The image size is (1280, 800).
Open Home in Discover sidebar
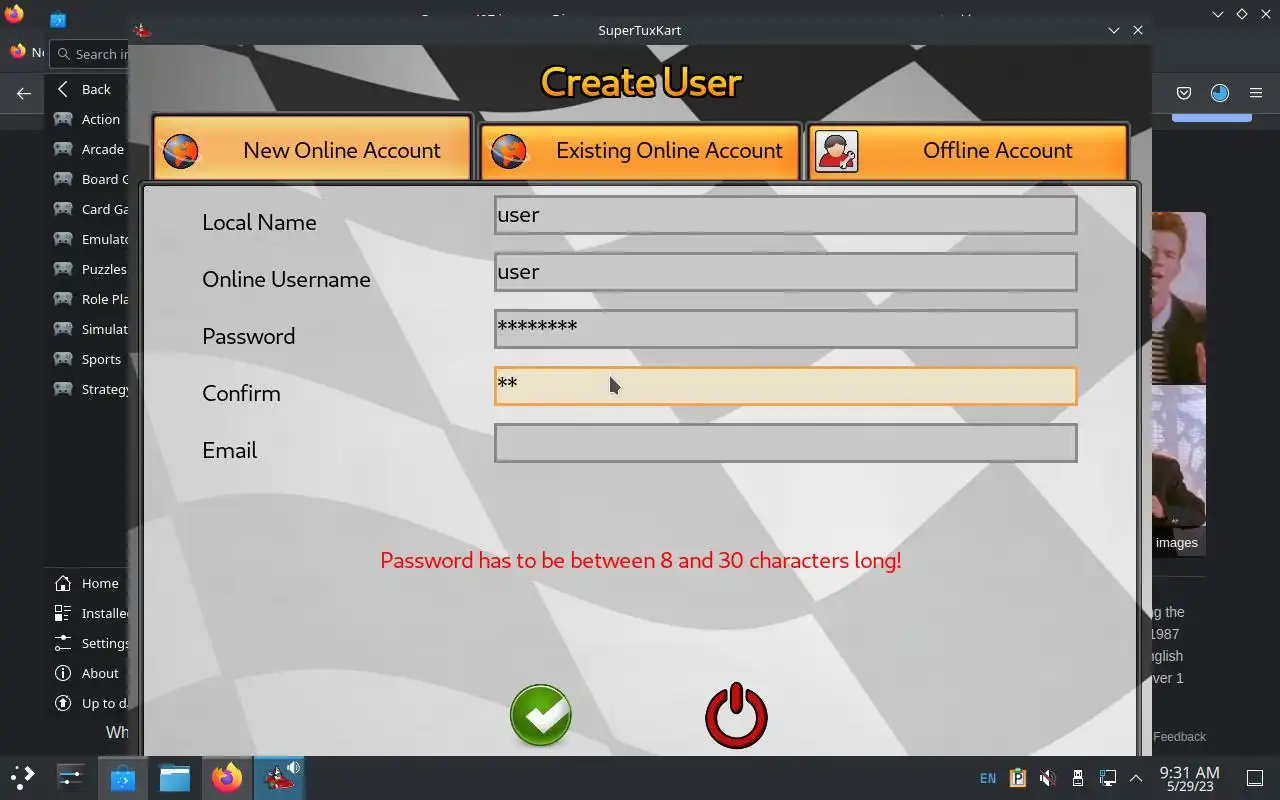pyautogui.click(x=88, y=583)
